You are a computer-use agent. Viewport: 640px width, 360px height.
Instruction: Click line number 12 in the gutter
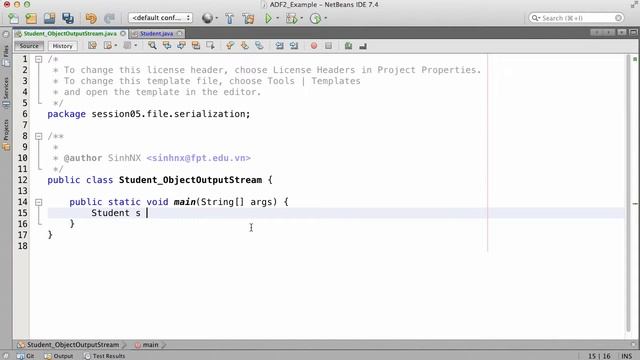point(22,180)
